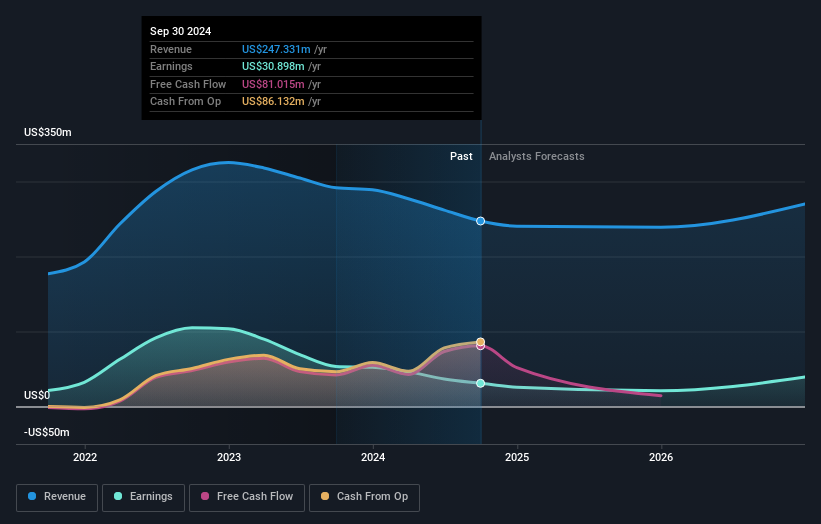Click the 'Analysts Forecasts' label

tap(537, 156)
